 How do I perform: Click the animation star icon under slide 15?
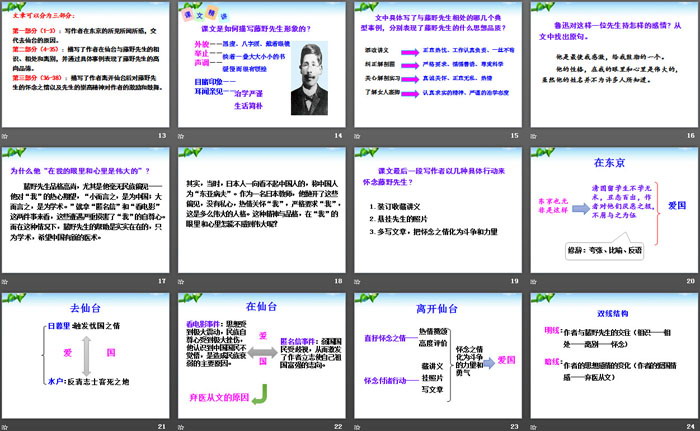pos(357,136)
